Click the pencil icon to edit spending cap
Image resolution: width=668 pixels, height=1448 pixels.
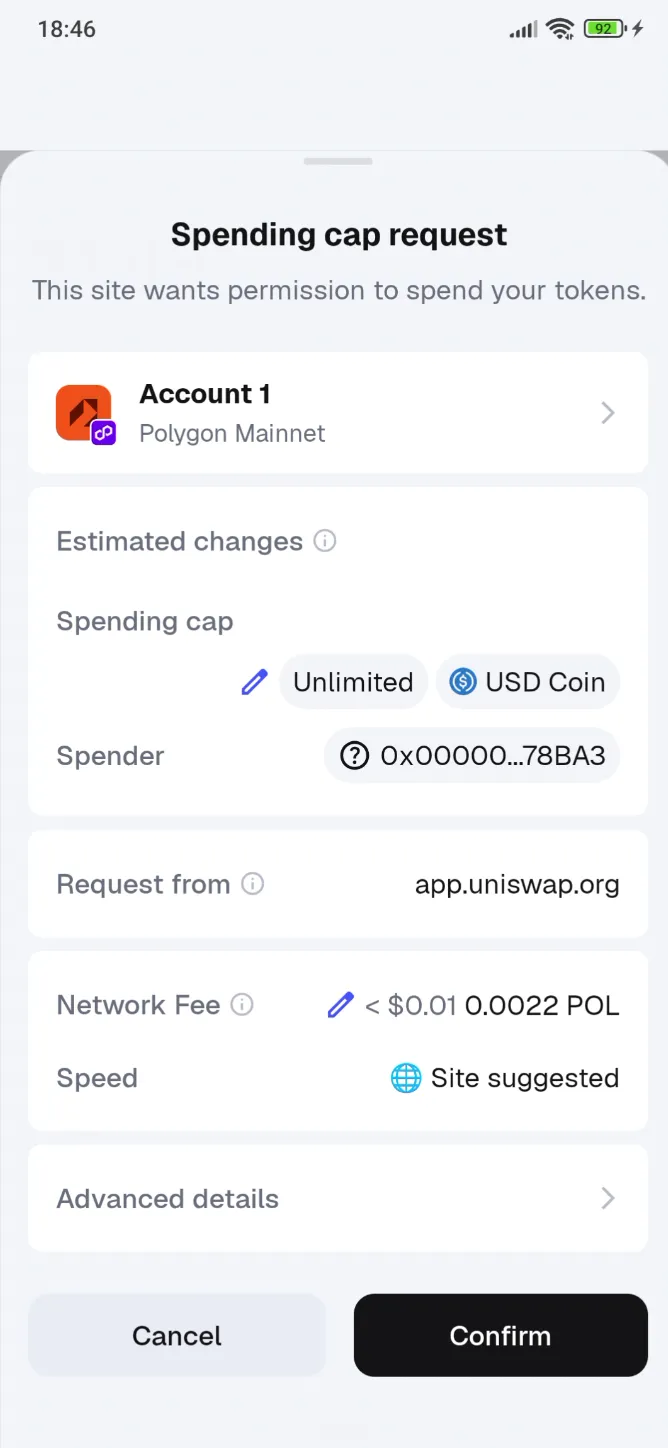point(254,681)
